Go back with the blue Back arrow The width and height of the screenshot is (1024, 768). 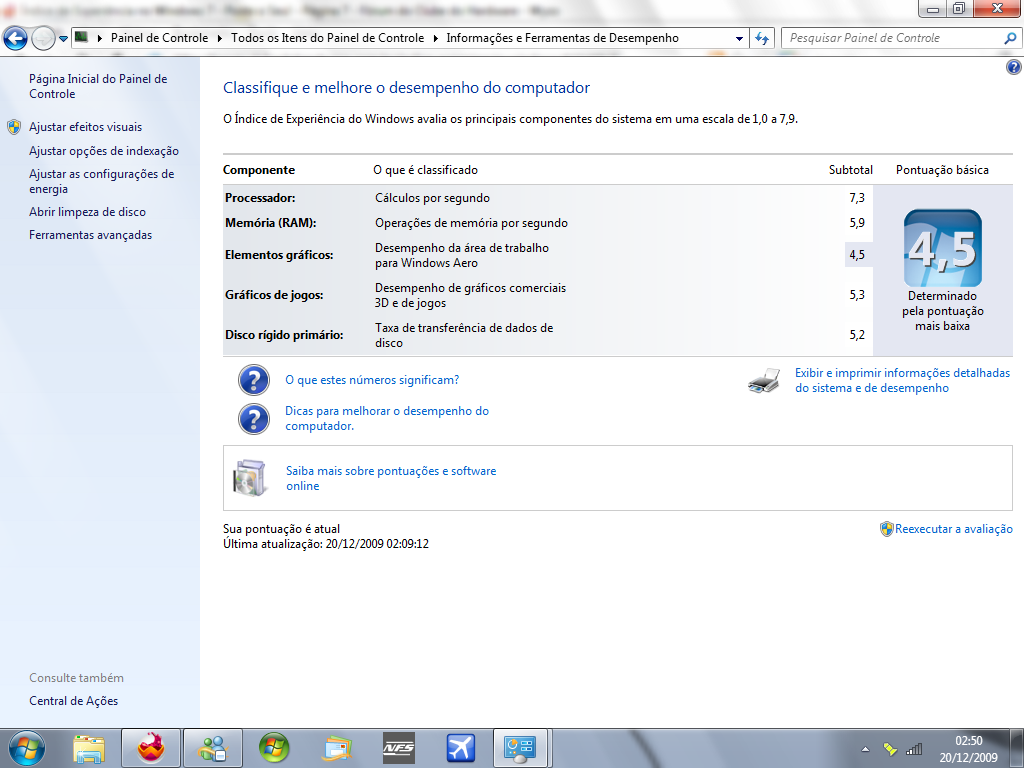(16, 39)
